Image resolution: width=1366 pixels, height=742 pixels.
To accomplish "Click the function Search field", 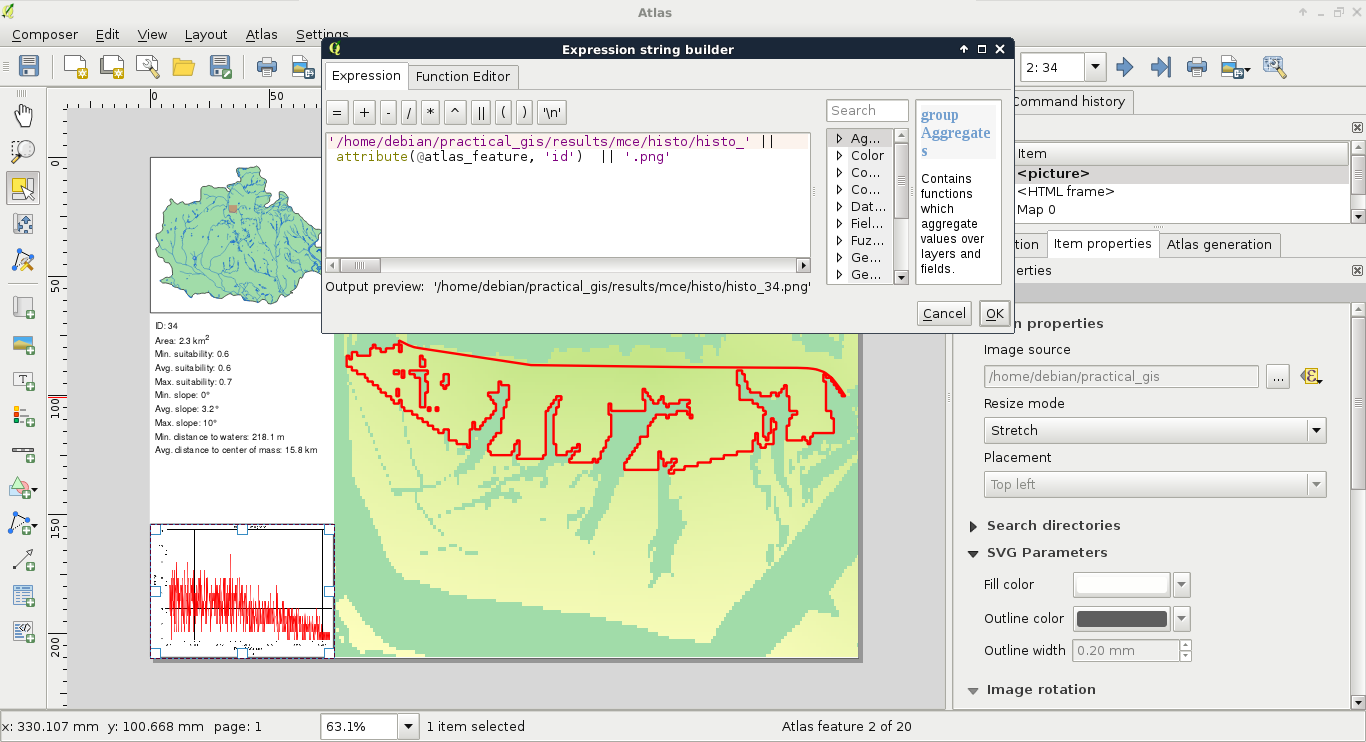I will pyautogui.click(x=866, y=111).
